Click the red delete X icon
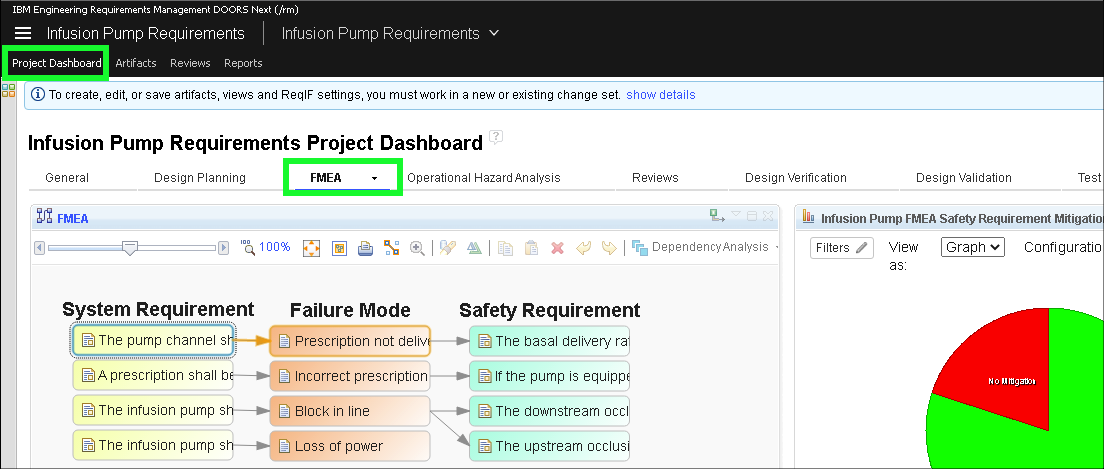This screenshot has width=1104, height=469. pyautogui.click(x=558, y=247)
